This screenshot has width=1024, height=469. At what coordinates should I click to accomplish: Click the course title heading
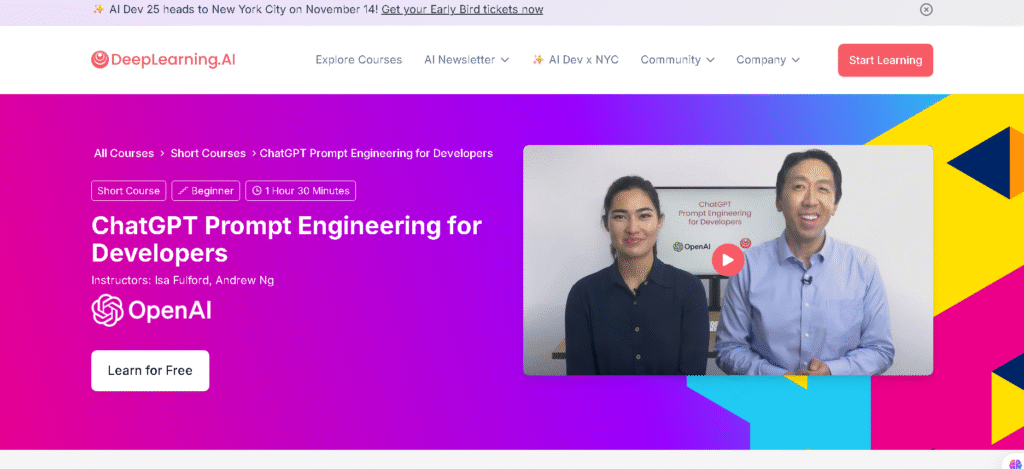click(x=287, y=239)
